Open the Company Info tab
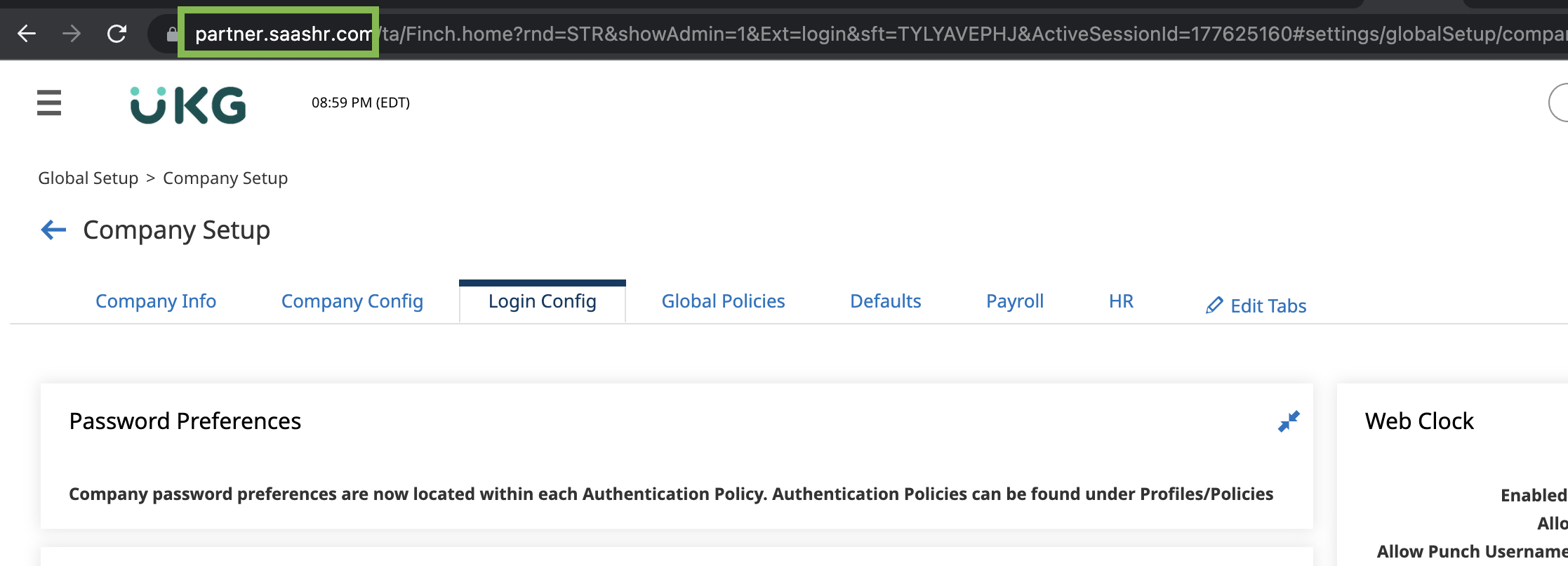1568x566 pixels. click(x=156, y=301)
